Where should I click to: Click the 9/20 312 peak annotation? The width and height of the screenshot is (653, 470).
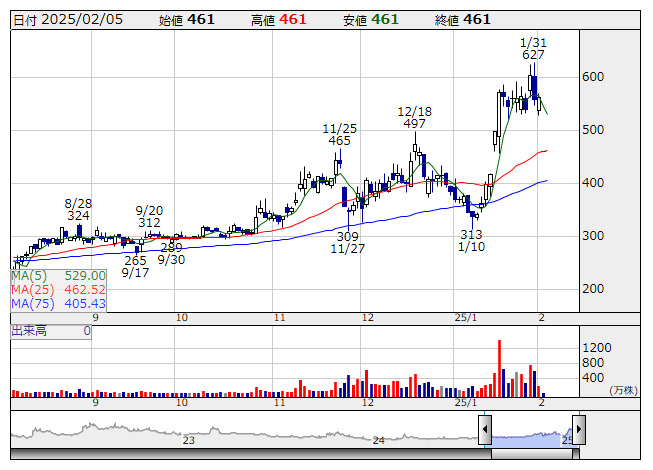[x=149, y=216]
